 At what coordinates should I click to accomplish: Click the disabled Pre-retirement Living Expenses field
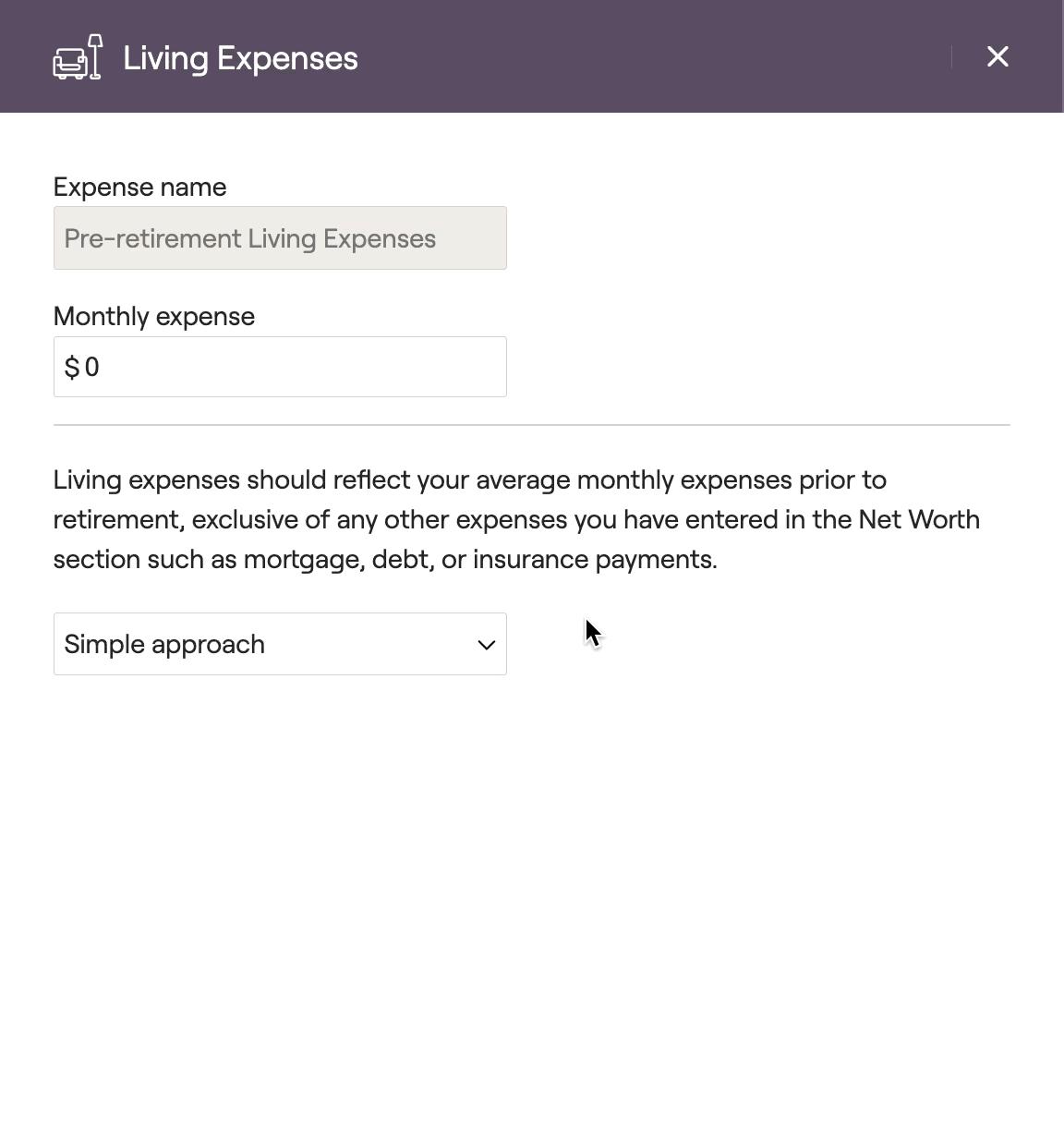pyautogui.click(x=280, y=238)
